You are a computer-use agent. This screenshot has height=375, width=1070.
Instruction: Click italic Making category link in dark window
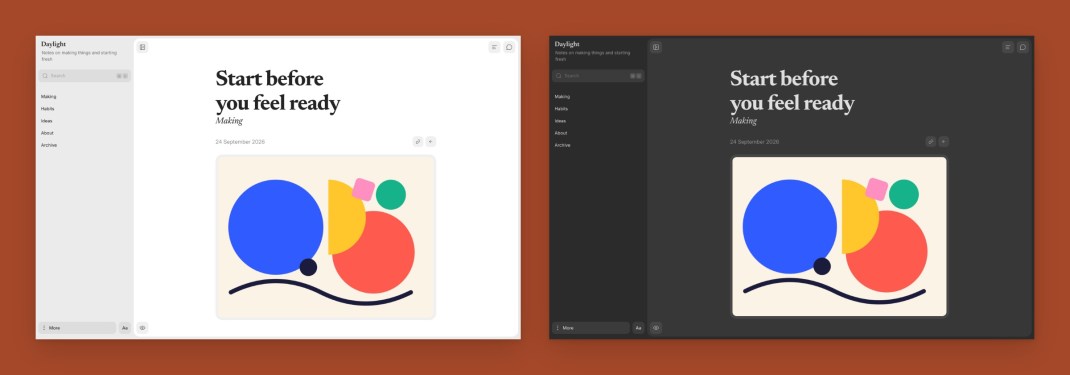(x=743, y=121)
